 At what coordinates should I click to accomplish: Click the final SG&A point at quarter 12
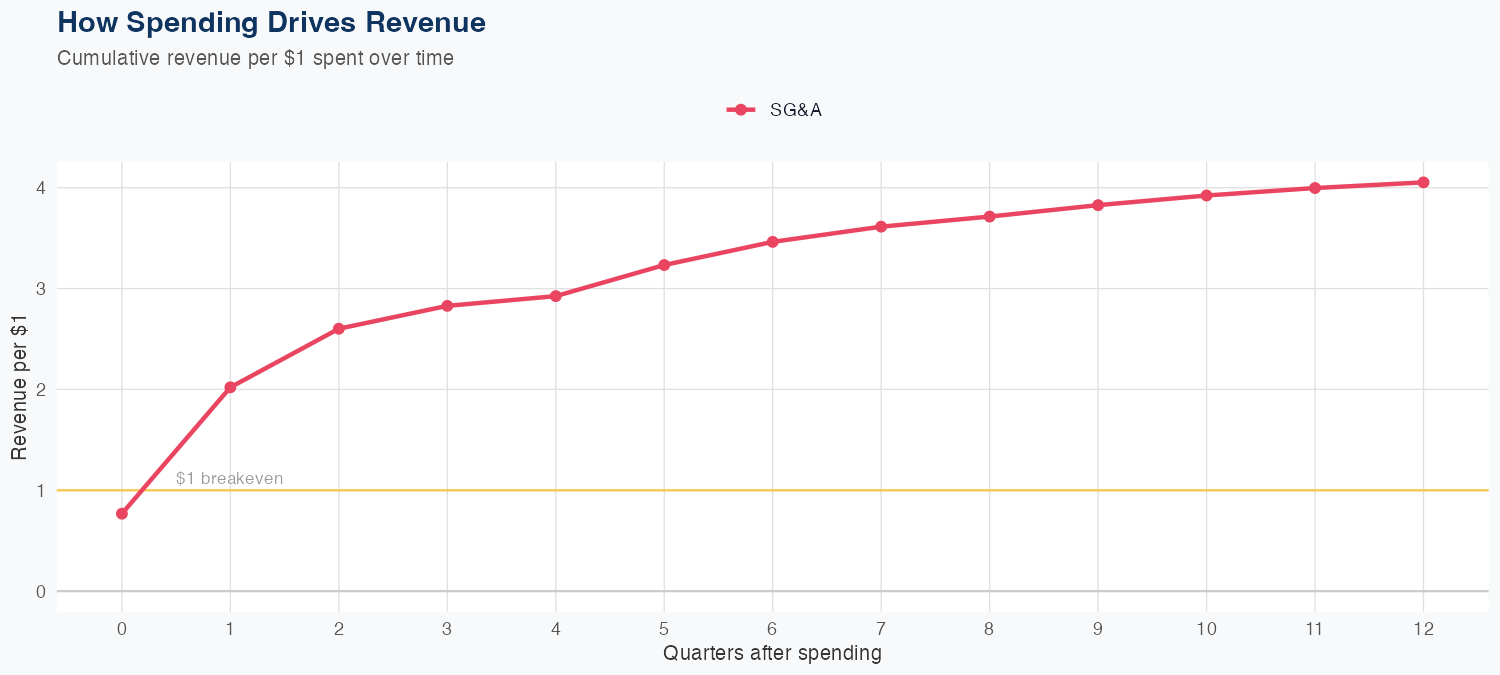(x=1423, y=182)
